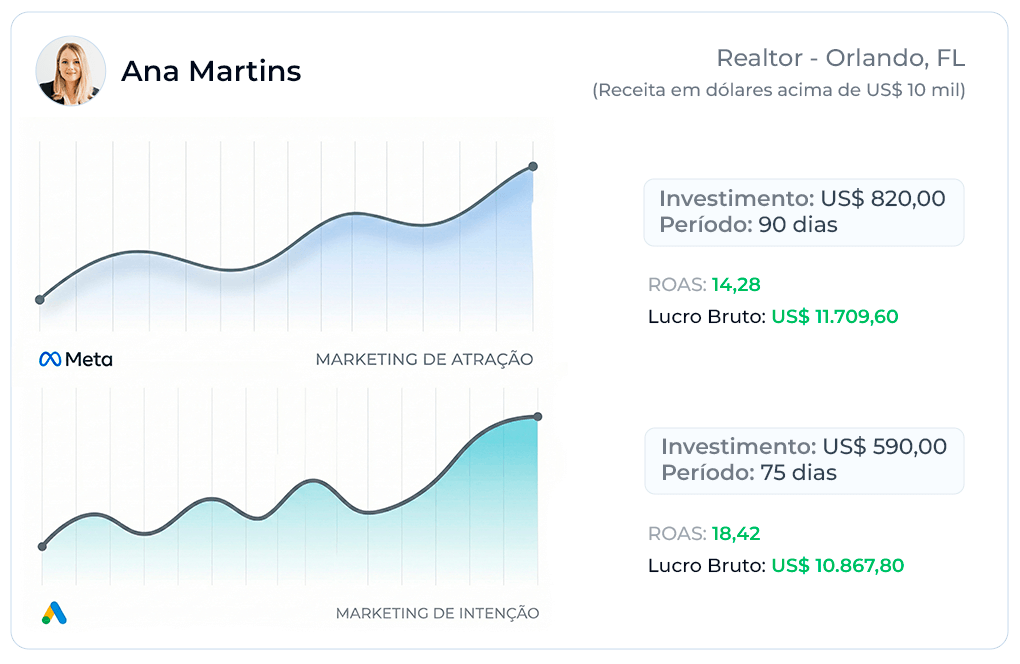
Task: Click Ana Martins profile photo
Action: pyautogui.click(x=71, y=71)
